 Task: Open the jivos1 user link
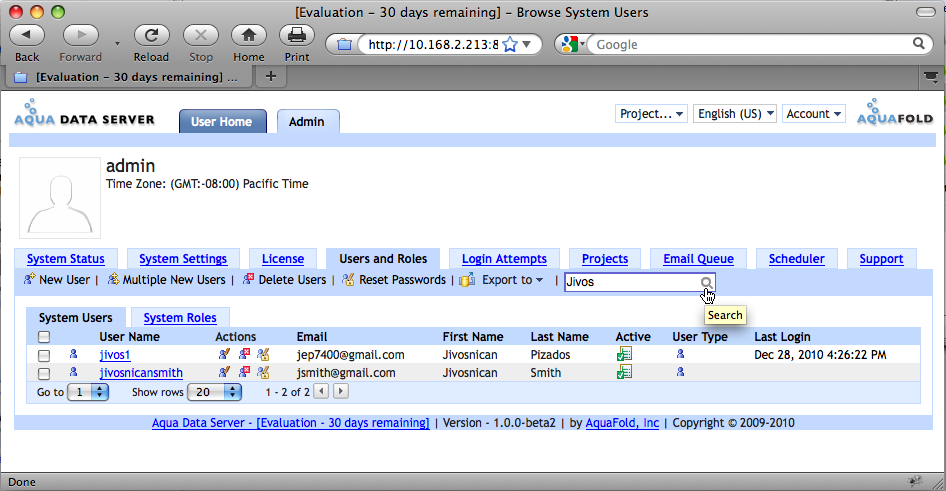tap(115, 355)
